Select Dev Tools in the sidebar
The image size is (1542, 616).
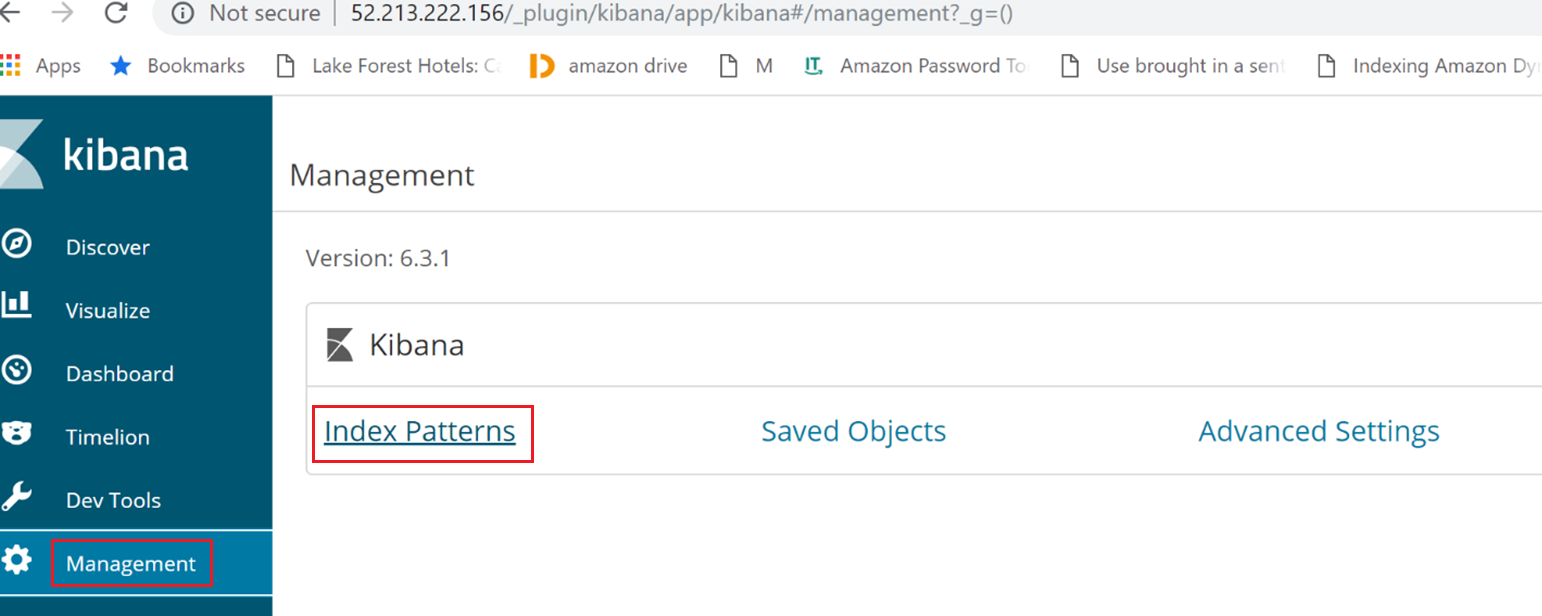[113, 500]
